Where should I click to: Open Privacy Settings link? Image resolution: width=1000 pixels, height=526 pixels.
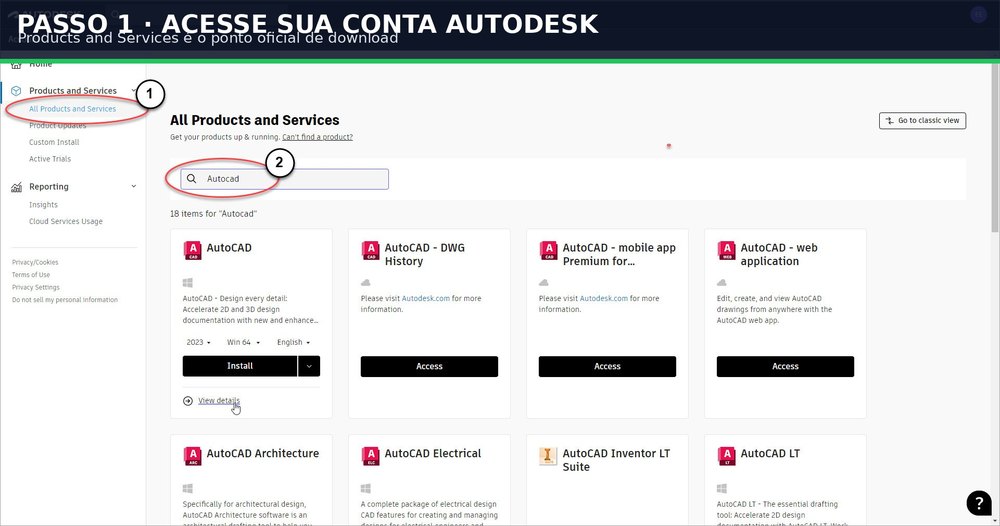[36, 288]
